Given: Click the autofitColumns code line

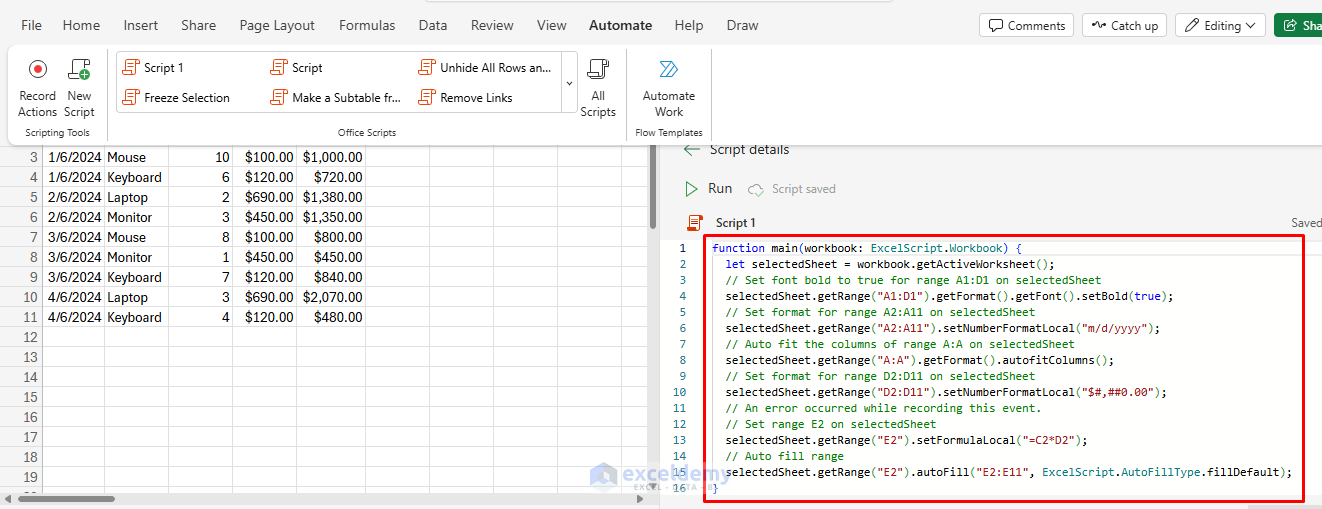Looking at the screenshot, I should 919,360.
